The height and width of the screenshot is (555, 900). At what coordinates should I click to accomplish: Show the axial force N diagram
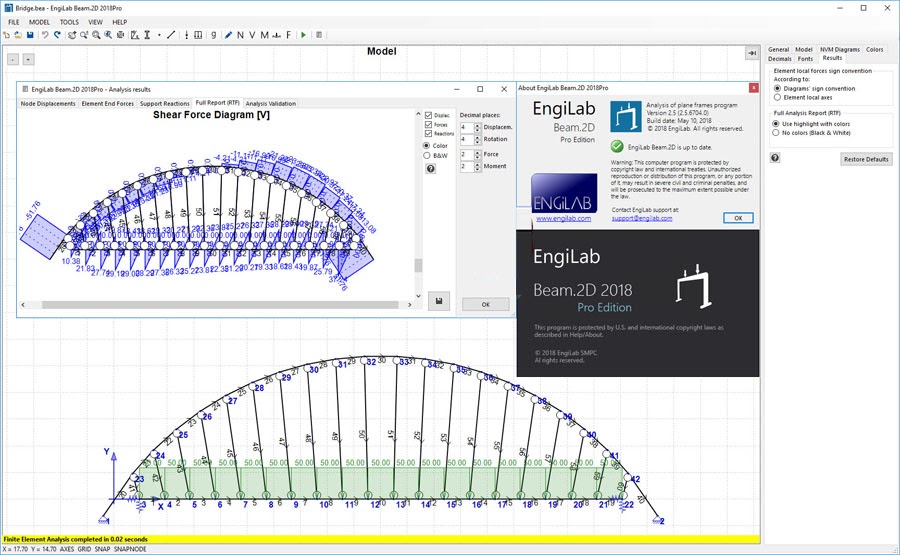(x=240, y=35)
